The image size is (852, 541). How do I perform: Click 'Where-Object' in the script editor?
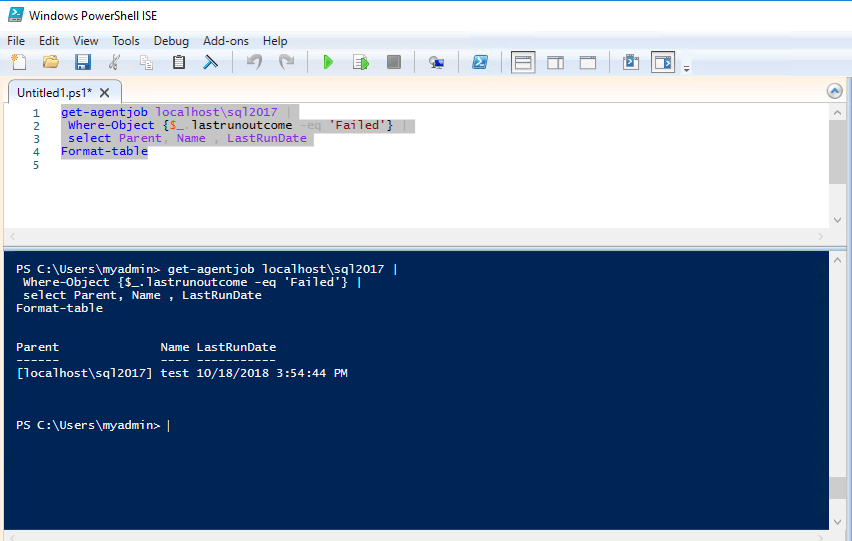[111, 125]
